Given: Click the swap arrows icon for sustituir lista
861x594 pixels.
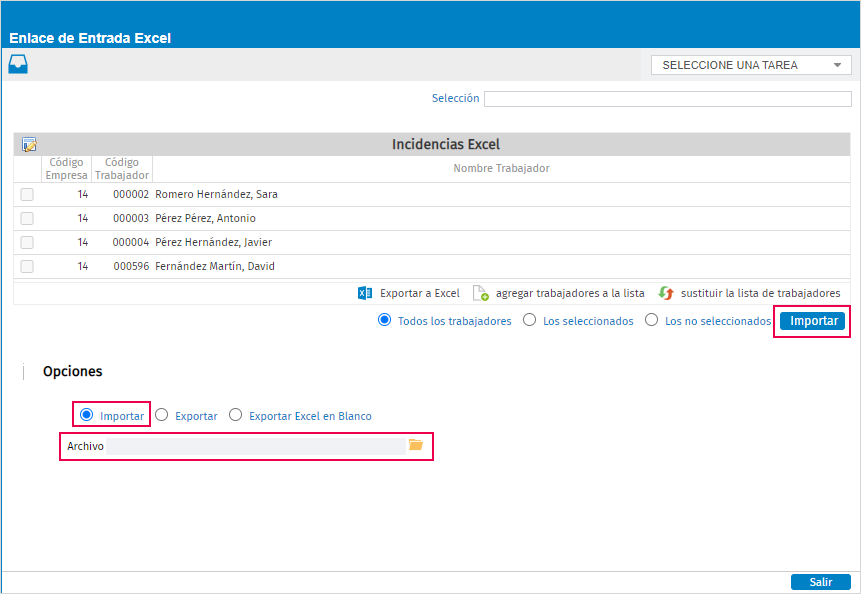Looking at the screenshot, I should tap(666, 293).
